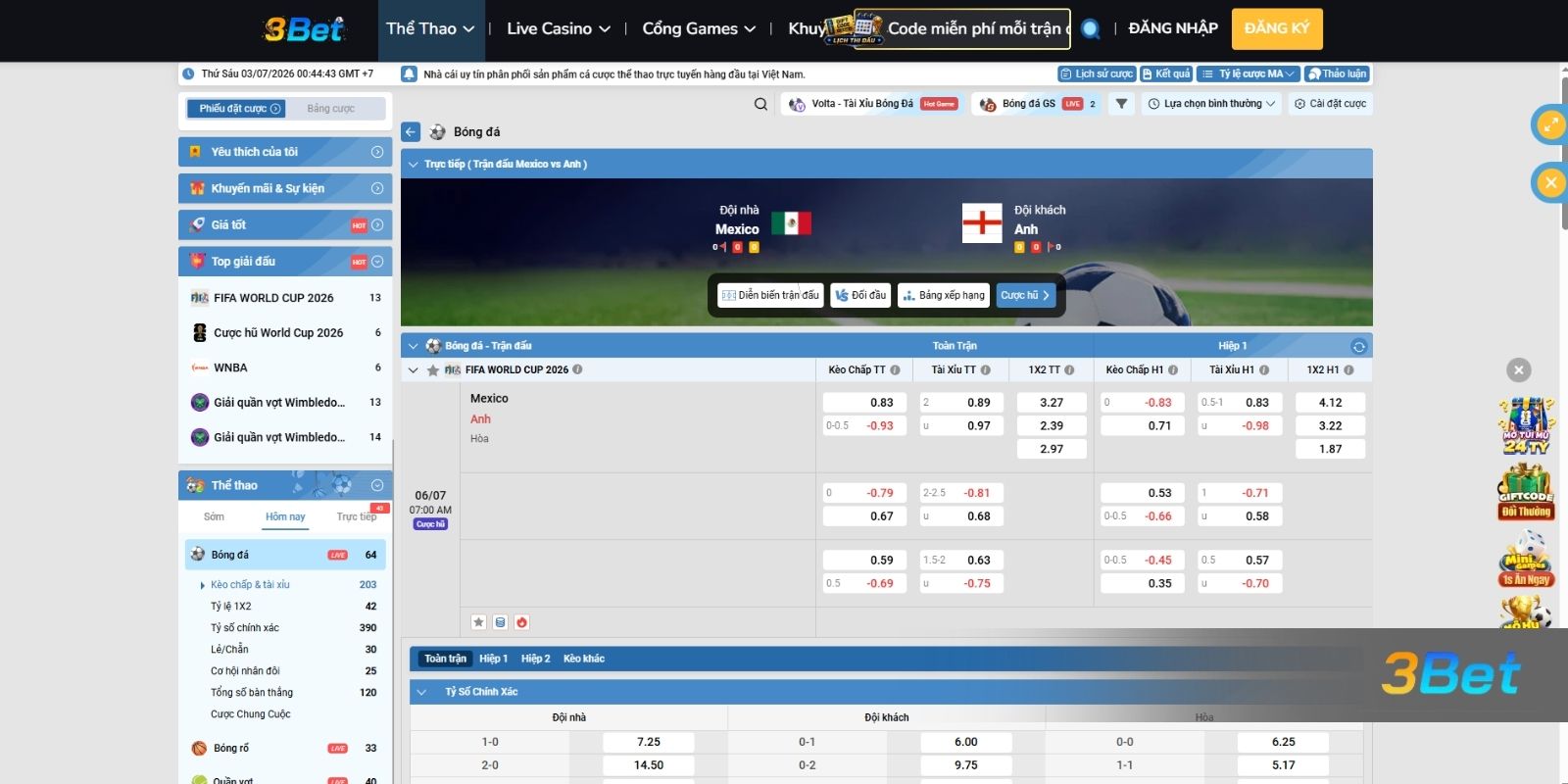Select the Sớm tab

click(214, 516)
